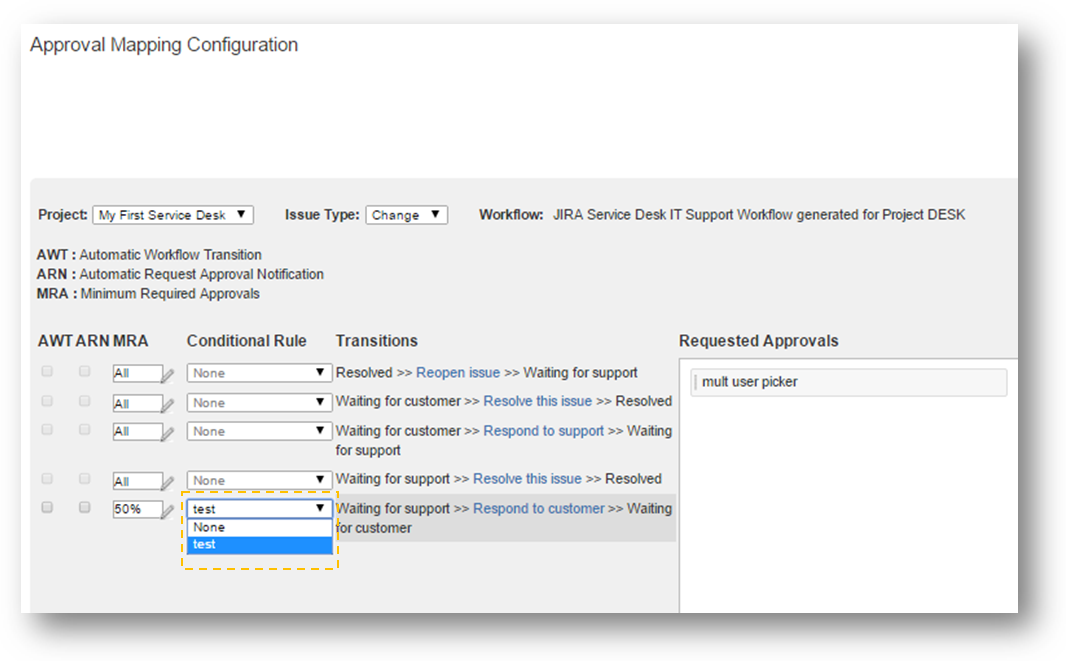Enable AWT checkbox for Reopen issue transition
1066x661 pixels.
(x=47, y=372)
